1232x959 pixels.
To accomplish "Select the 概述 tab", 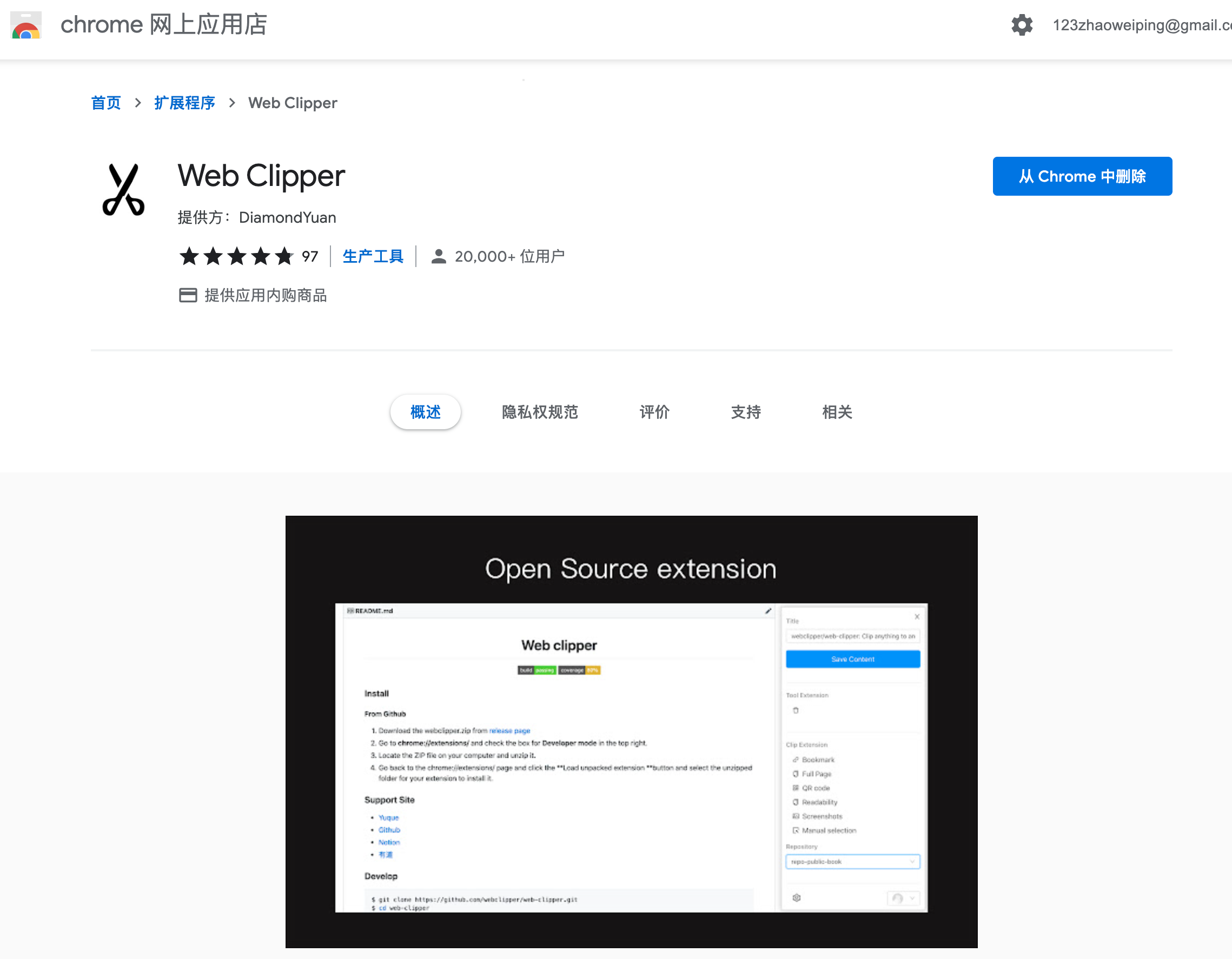I will click(425, 412).
